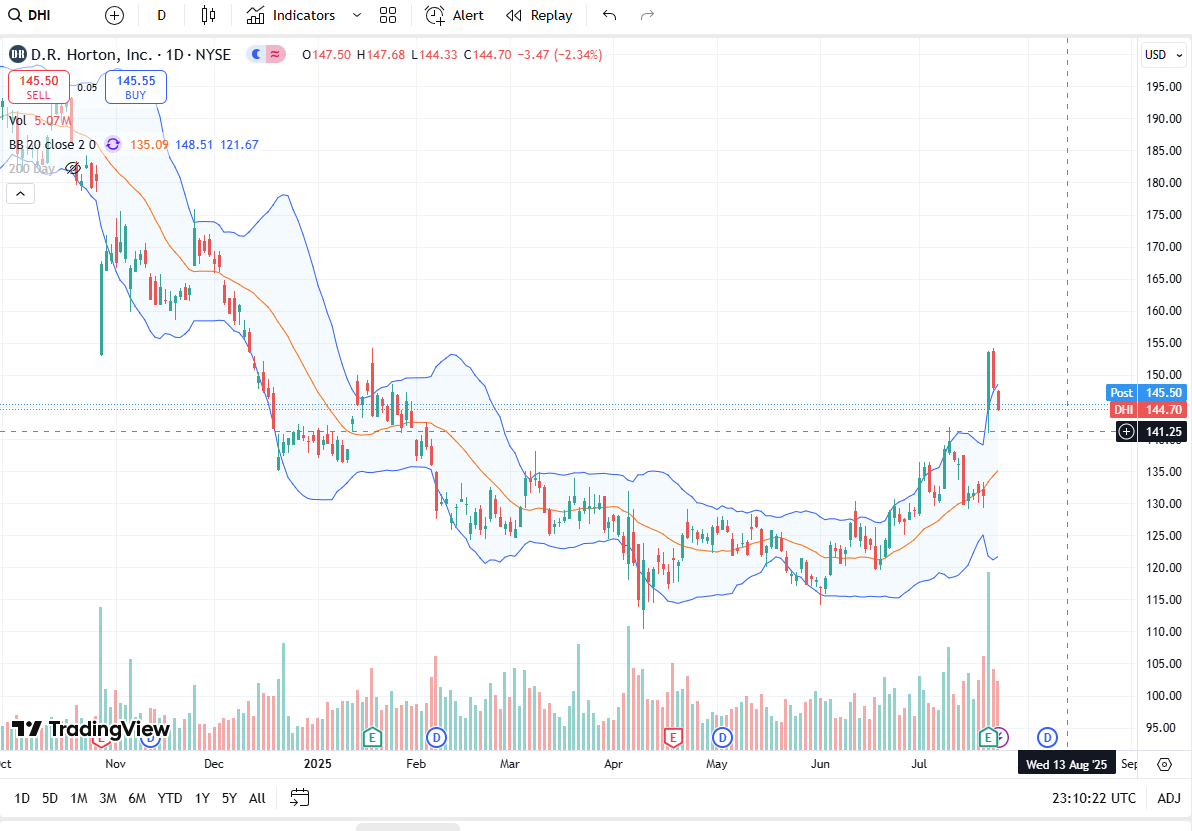Open the Go to date calendar icon

click(x=300, y=798)
